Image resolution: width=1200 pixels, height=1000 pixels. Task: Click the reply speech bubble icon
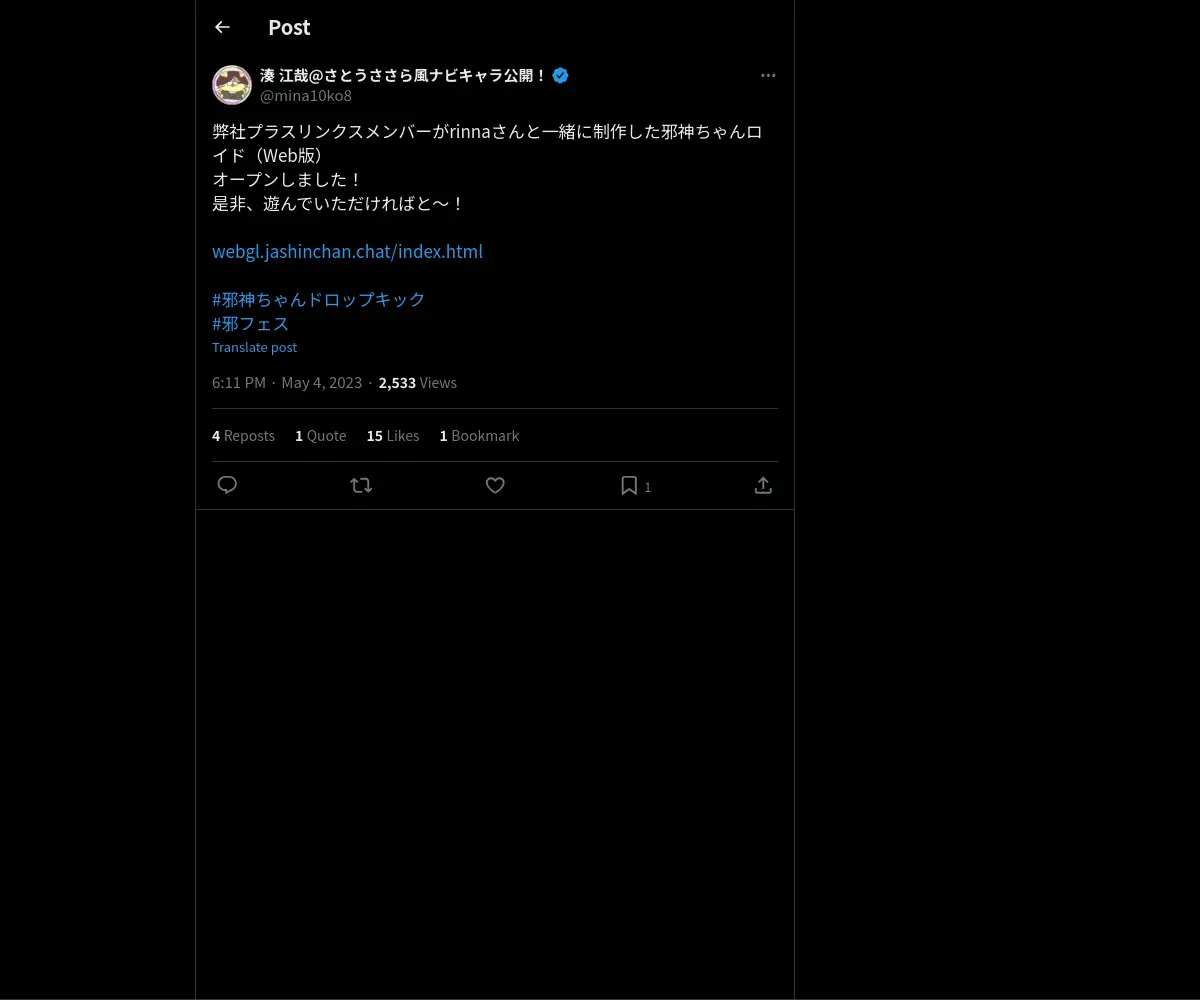click(x=227, y=485)
